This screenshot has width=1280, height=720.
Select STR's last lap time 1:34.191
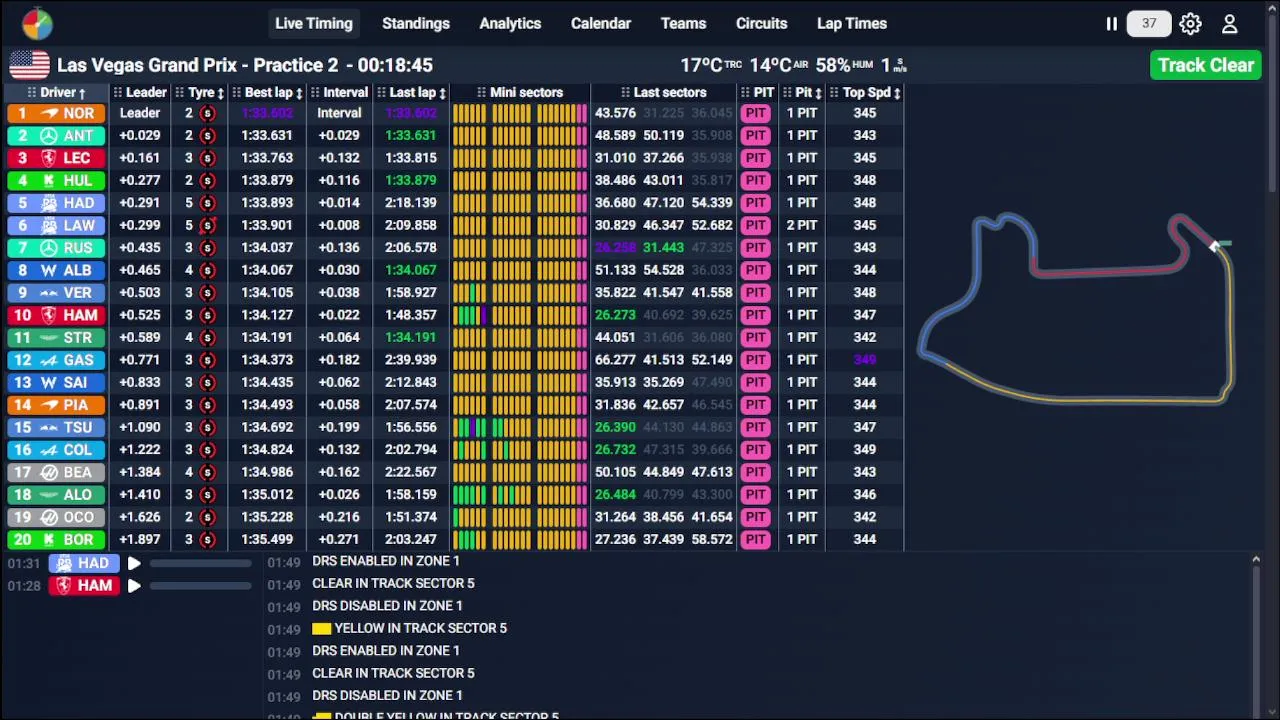(411, 337)
